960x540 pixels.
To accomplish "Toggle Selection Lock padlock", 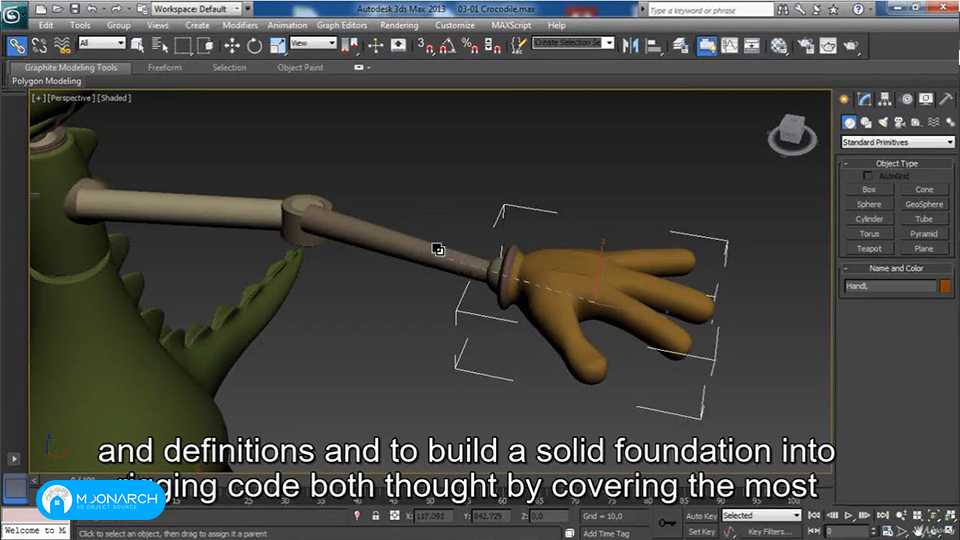I will [x=376, y=516].
